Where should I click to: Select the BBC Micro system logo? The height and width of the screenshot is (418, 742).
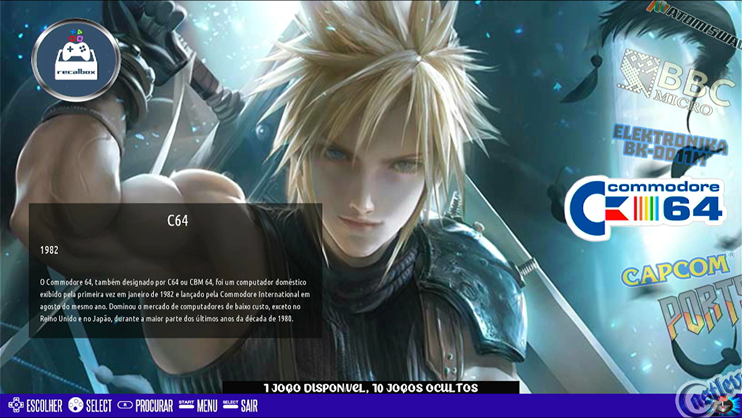[676, 84]
